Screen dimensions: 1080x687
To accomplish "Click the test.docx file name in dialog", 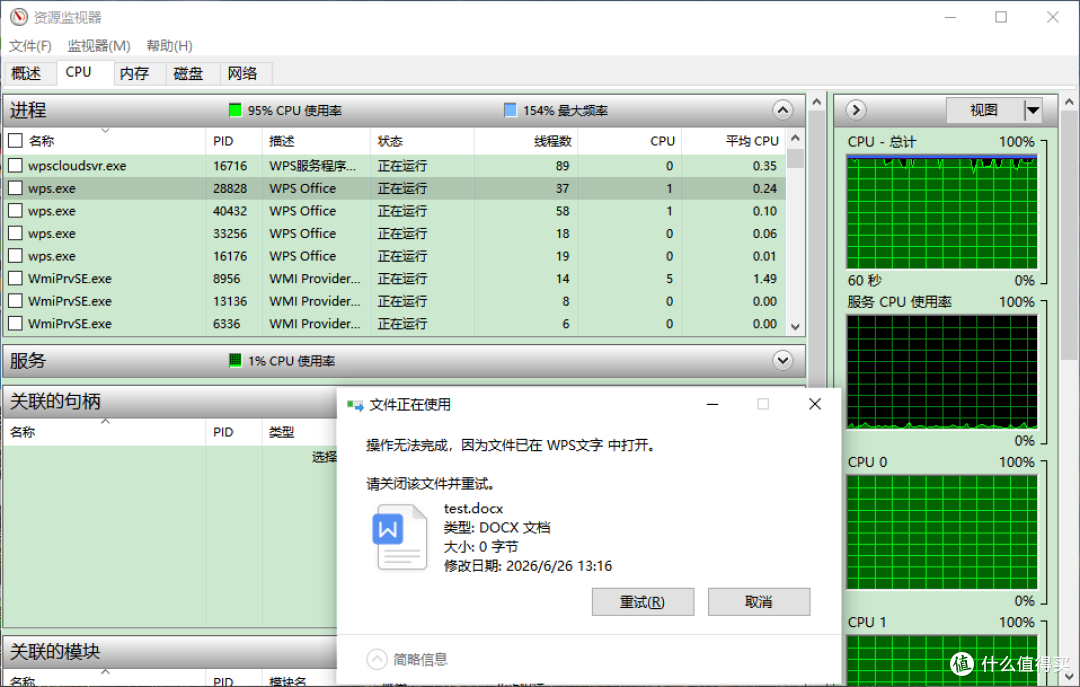I will (x=473, y=509).
